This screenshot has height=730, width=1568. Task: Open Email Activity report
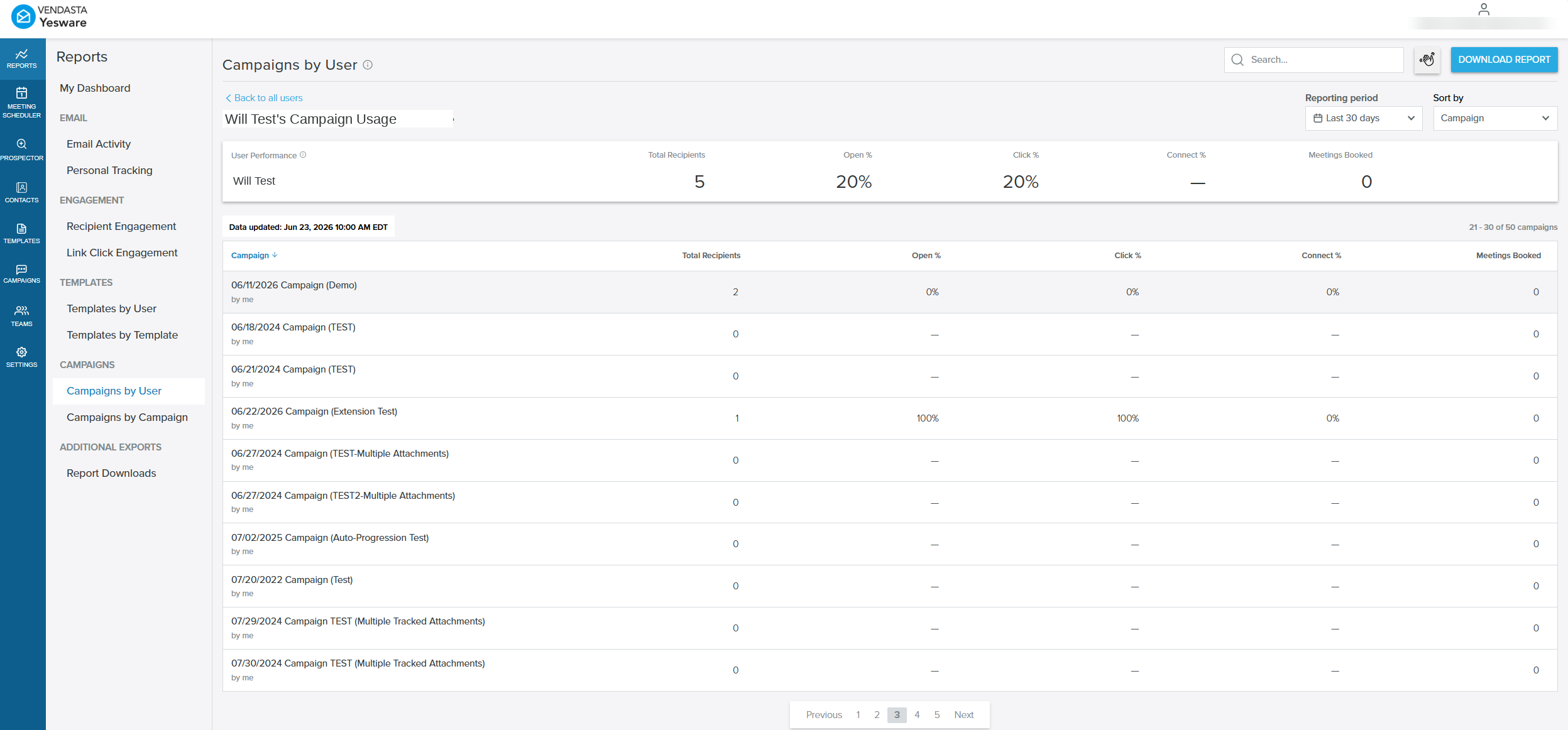[x=99, y=144]
